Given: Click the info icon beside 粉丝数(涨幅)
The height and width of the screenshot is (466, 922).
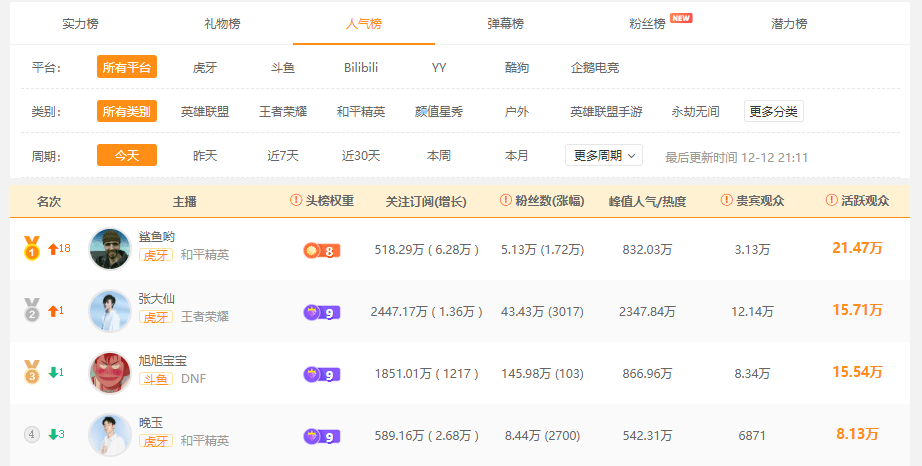Looking at the screenshot, I should point(505,200).
